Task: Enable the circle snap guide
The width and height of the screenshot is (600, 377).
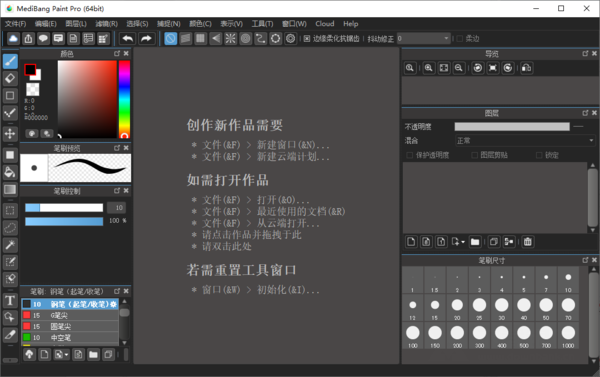Action: click(x=246, y=39)
